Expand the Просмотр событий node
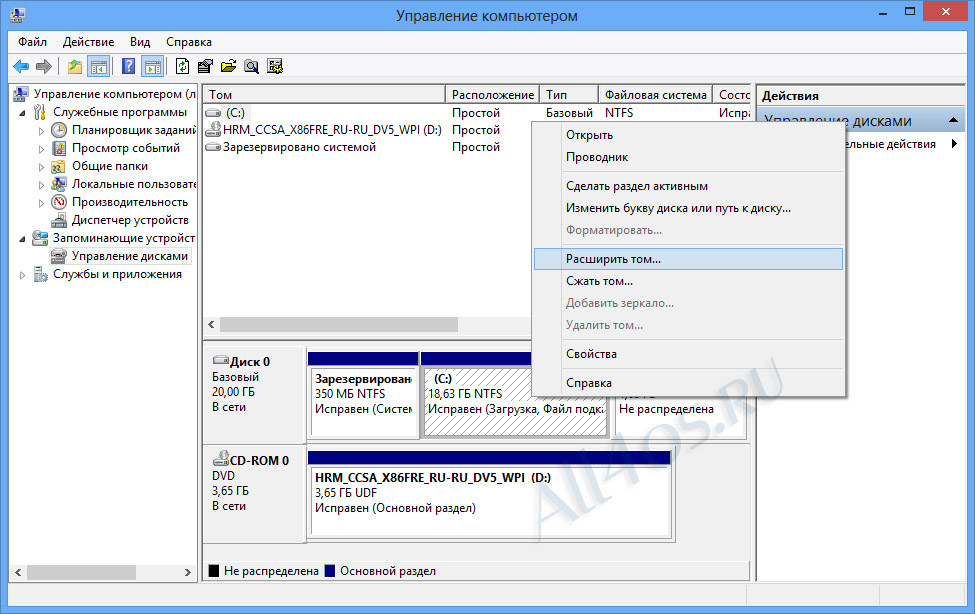Viewport: 975px width, 614px height. tap(41, 149)
